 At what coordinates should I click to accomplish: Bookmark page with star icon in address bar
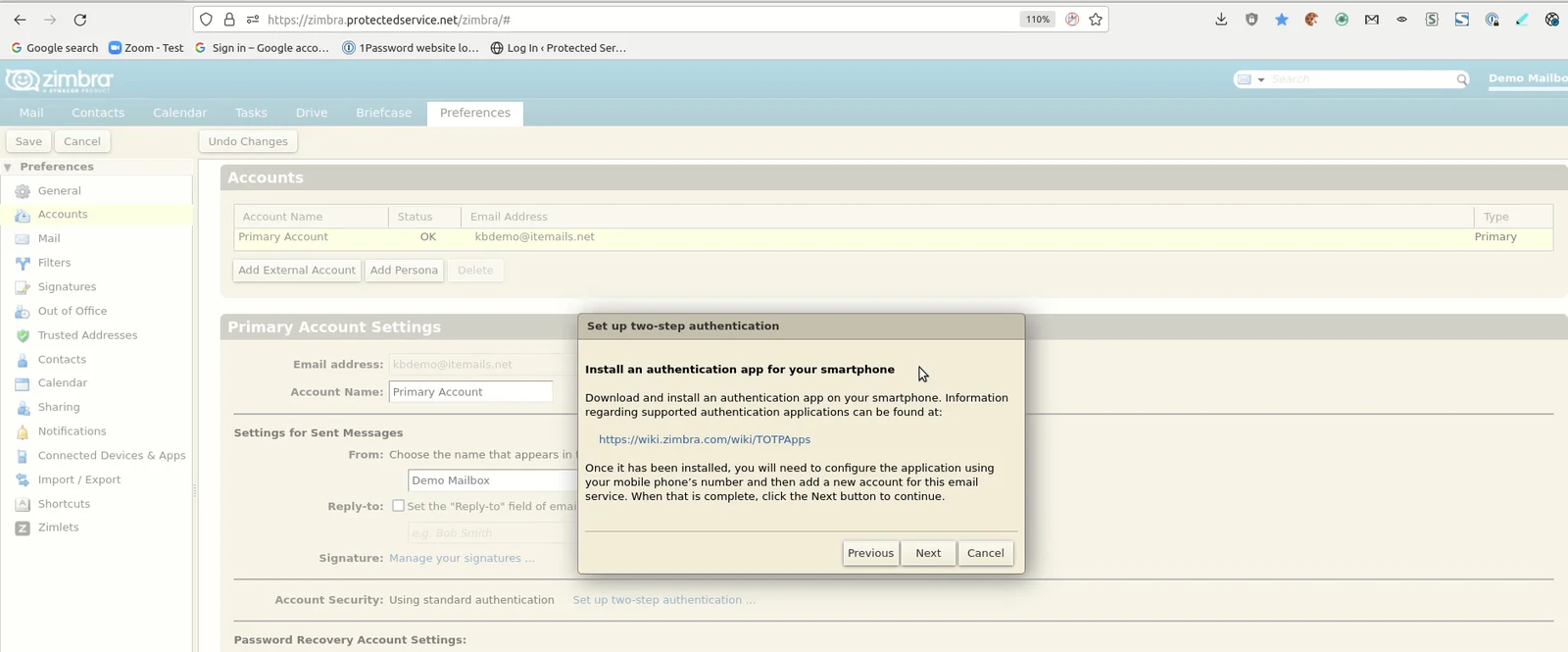click(1096, 20)
